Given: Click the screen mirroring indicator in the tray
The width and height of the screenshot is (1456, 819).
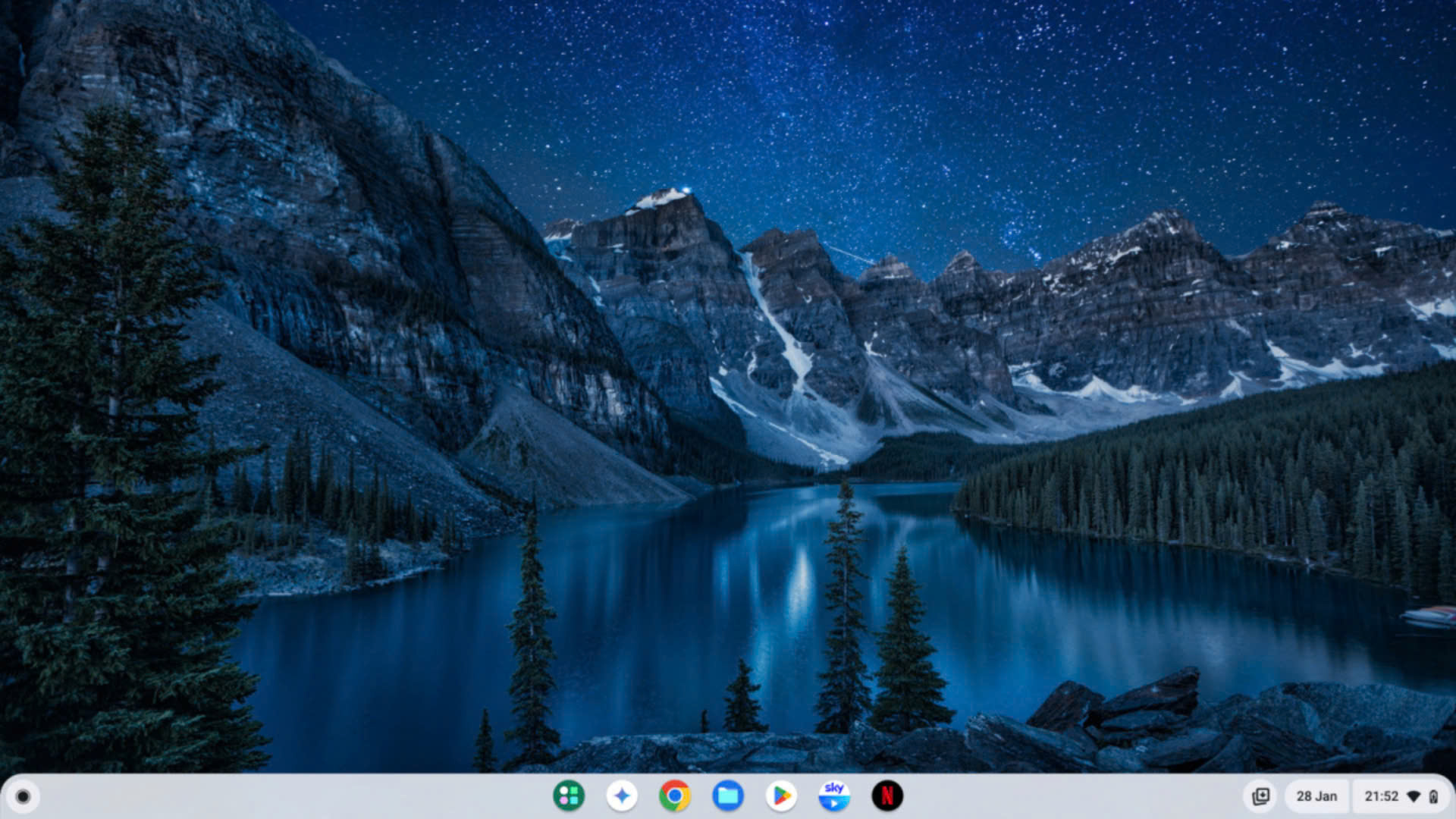Looking at the screenshot, I should (x=1263, y=796).
